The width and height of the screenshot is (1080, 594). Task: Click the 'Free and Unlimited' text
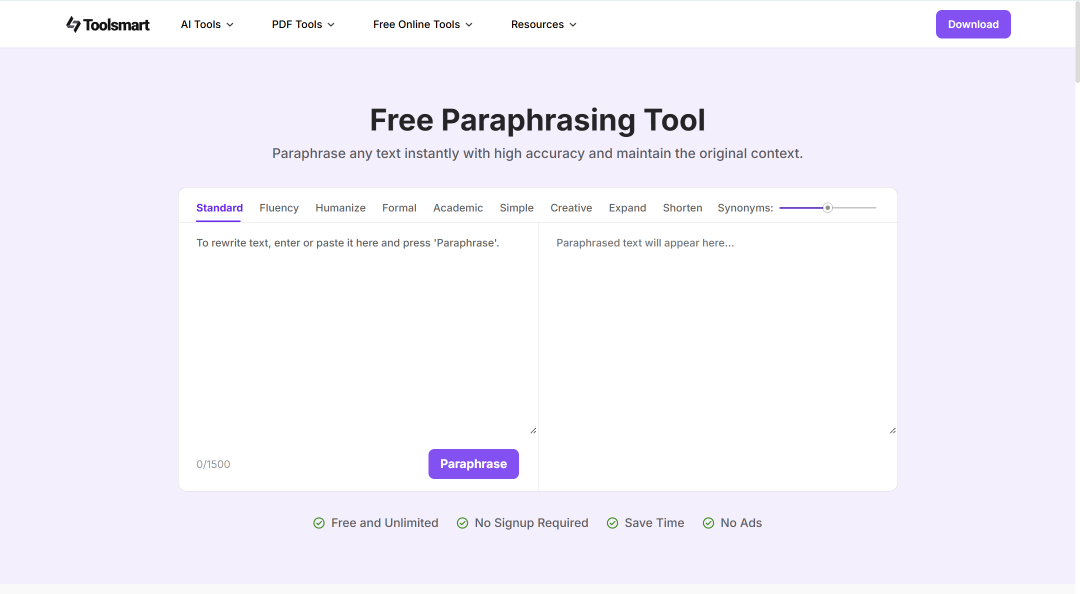384,523
